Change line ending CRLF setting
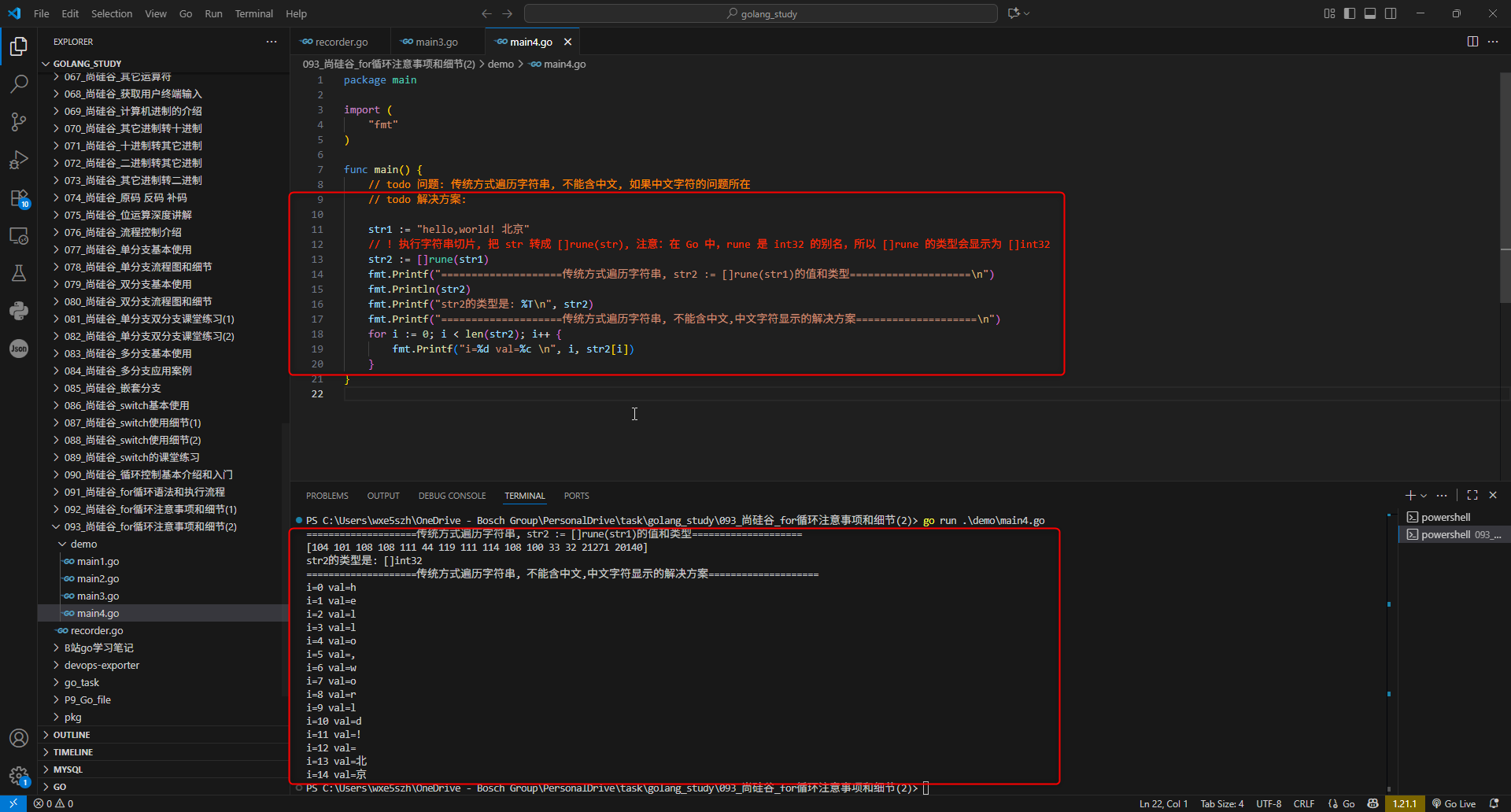 tap(1304, 803)
